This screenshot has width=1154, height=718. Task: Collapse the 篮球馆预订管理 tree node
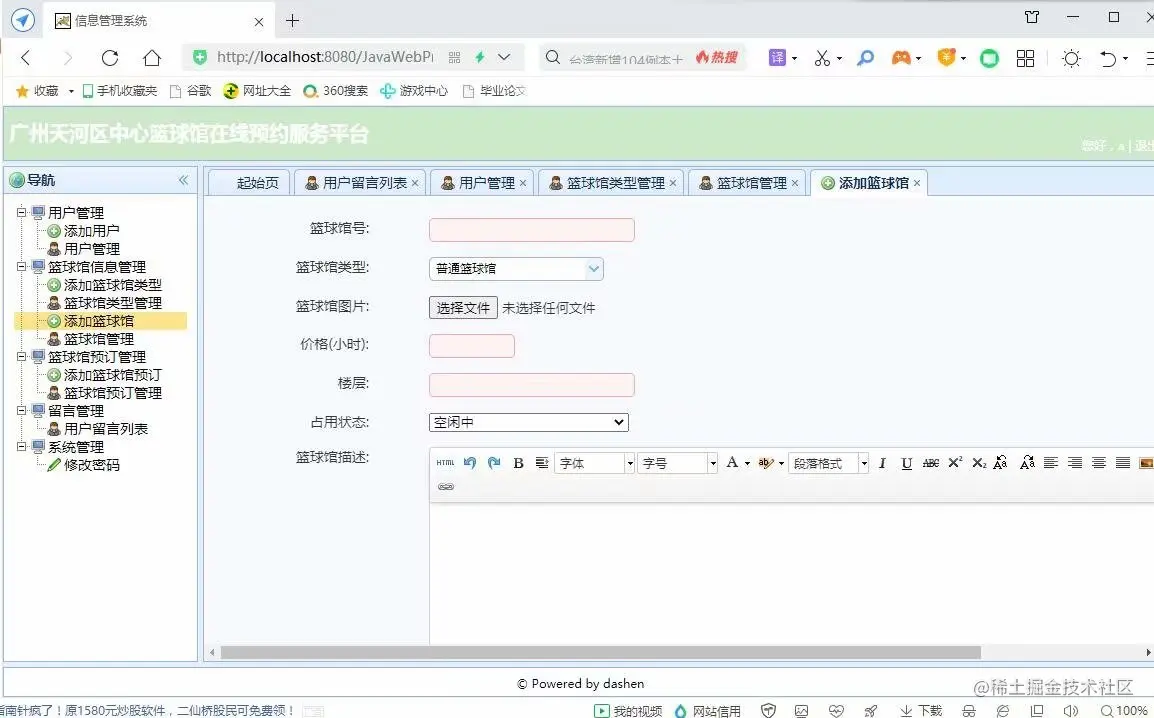22,357
